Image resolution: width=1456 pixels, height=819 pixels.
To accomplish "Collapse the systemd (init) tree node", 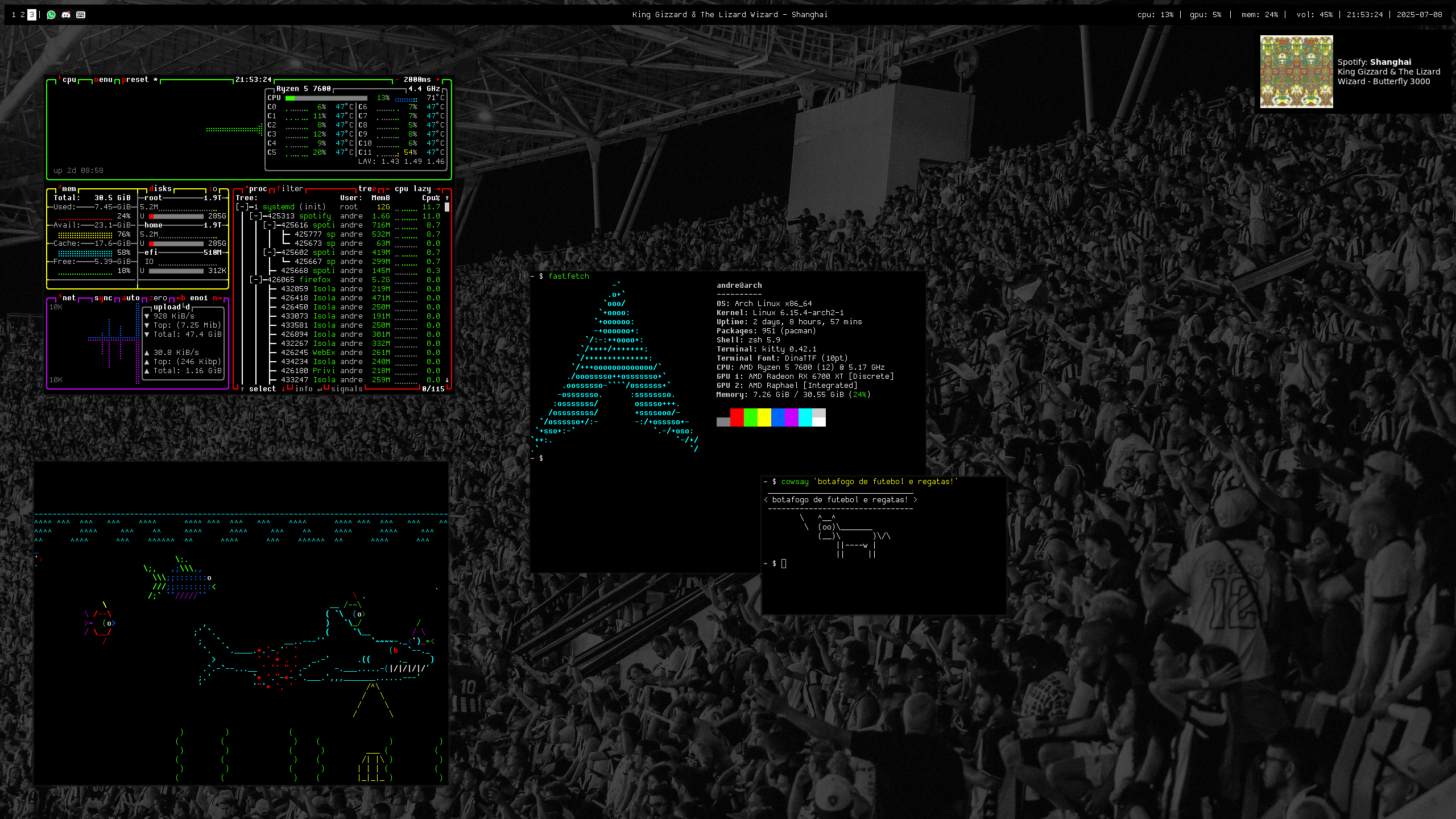I will (242, 207).
